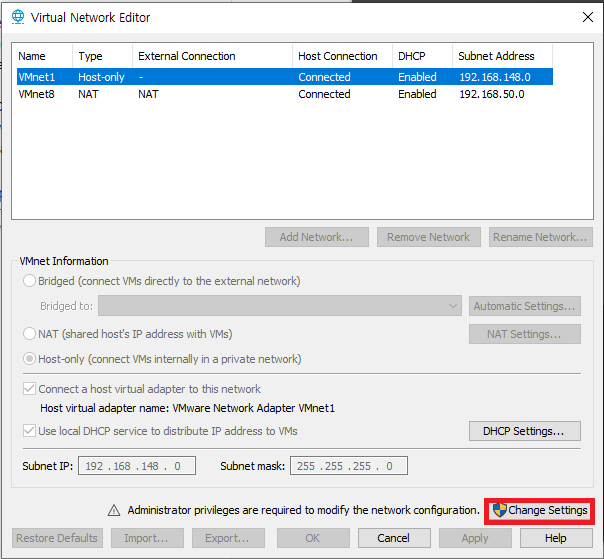Click the Rename Network button
Screen dimensions: 604x559
[540, 237]
